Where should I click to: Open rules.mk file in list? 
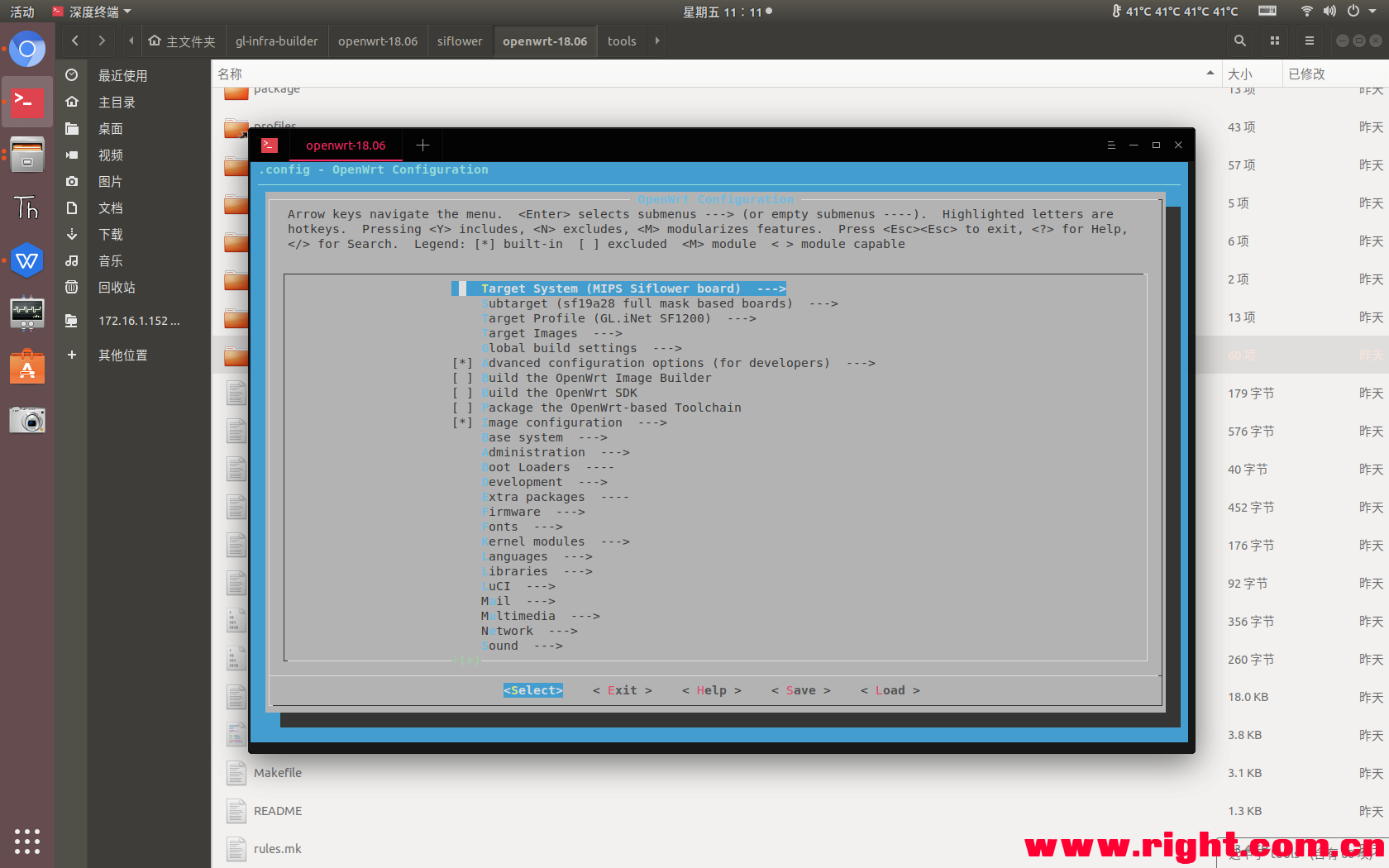pyautogui.click(x=278, y=849)
